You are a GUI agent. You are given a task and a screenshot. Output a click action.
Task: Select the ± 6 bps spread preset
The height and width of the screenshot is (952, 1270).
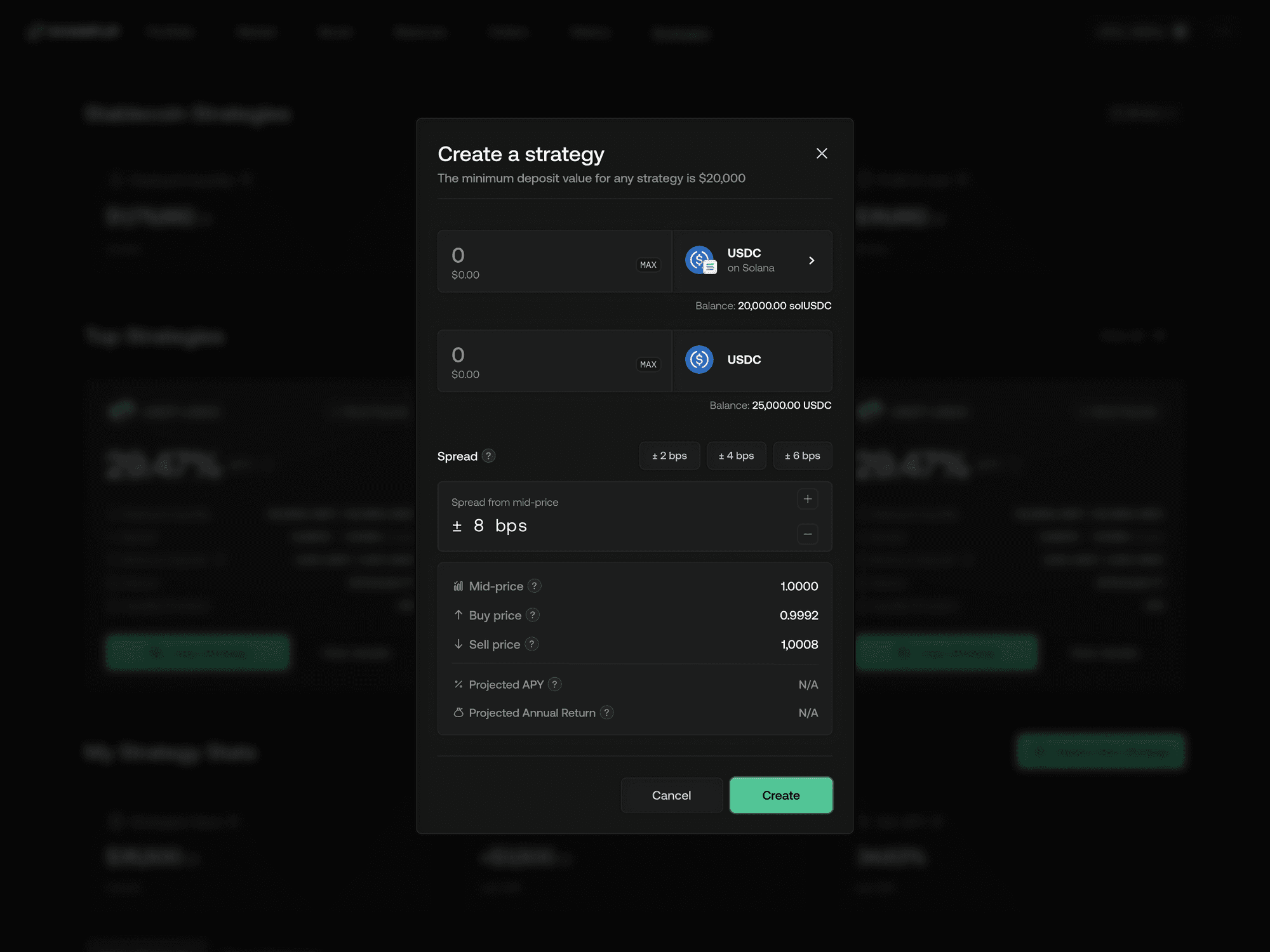[x=802, y=456]
